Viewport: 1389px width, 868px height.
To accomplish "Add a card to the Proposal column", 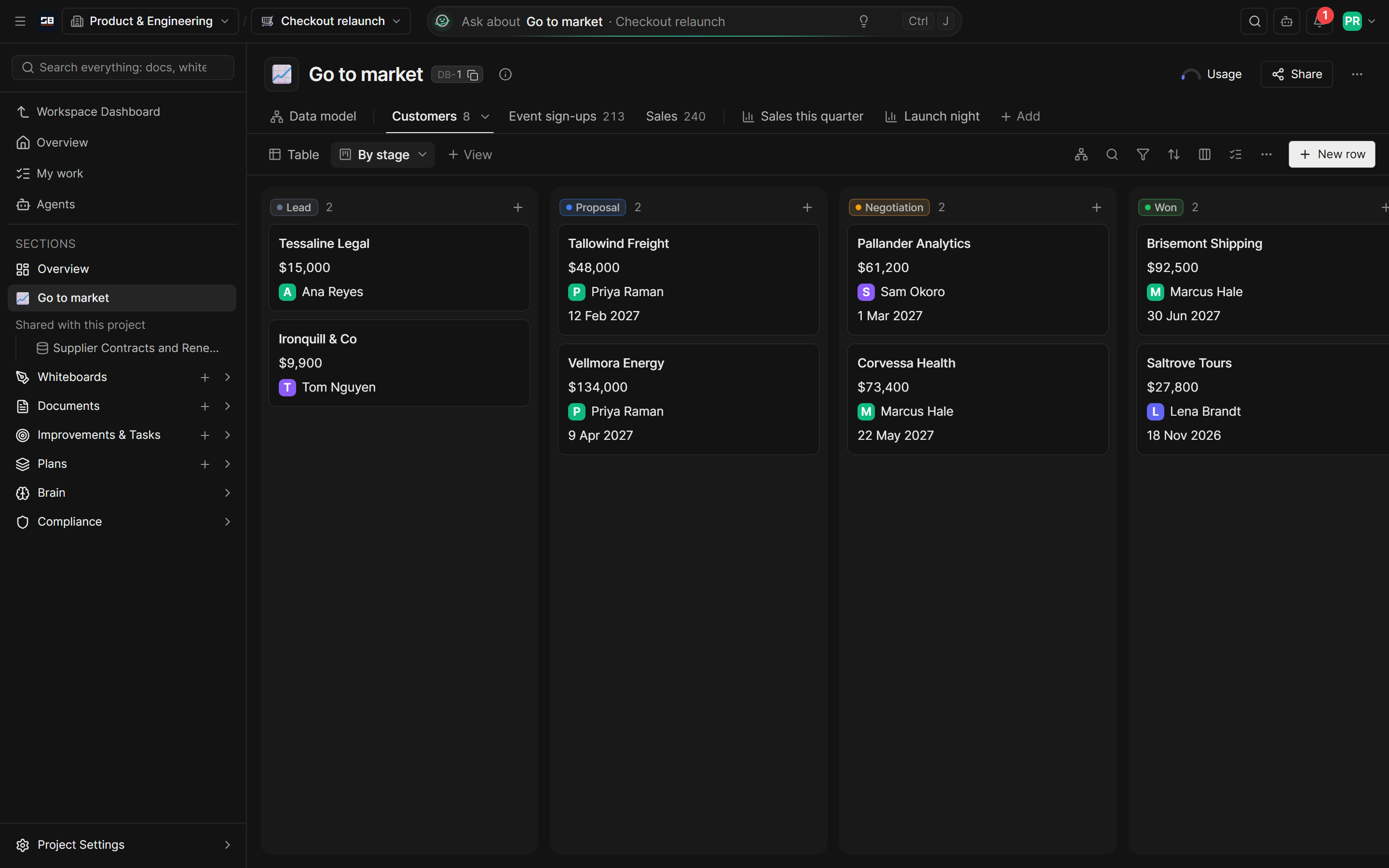I will pyautogui.click(x=807, y=207).
